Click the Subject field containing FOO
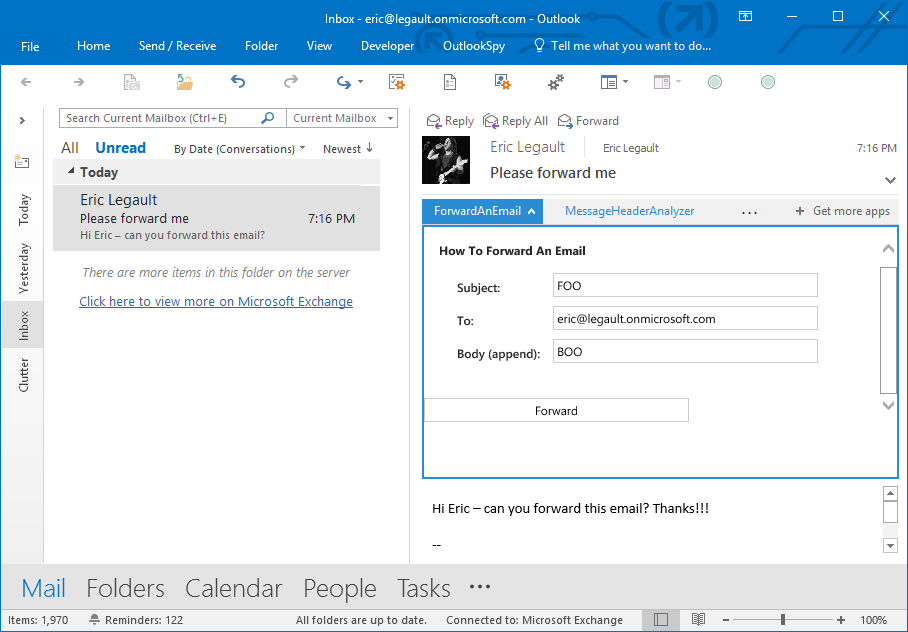Screen dimensions: 908x632 pyautogui.click(x=685, y=286)
